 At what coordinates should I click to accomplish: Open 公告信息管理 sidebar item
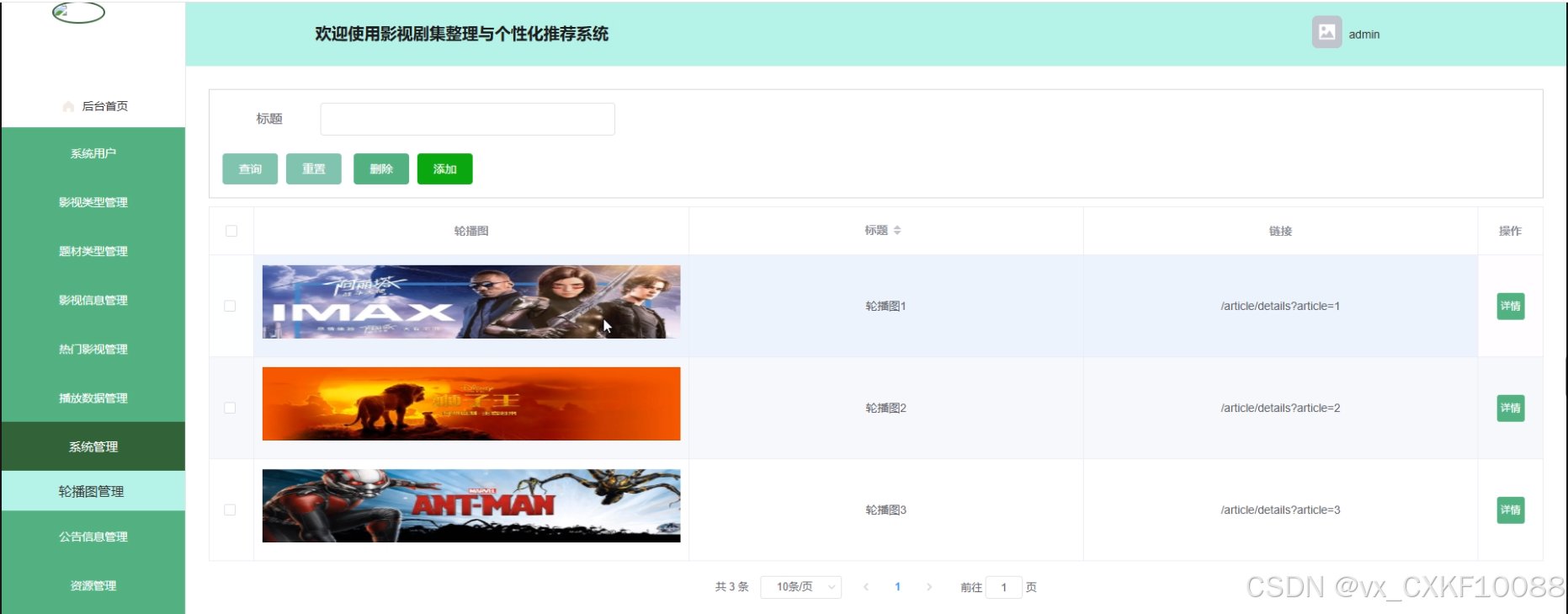click(93, 537)
